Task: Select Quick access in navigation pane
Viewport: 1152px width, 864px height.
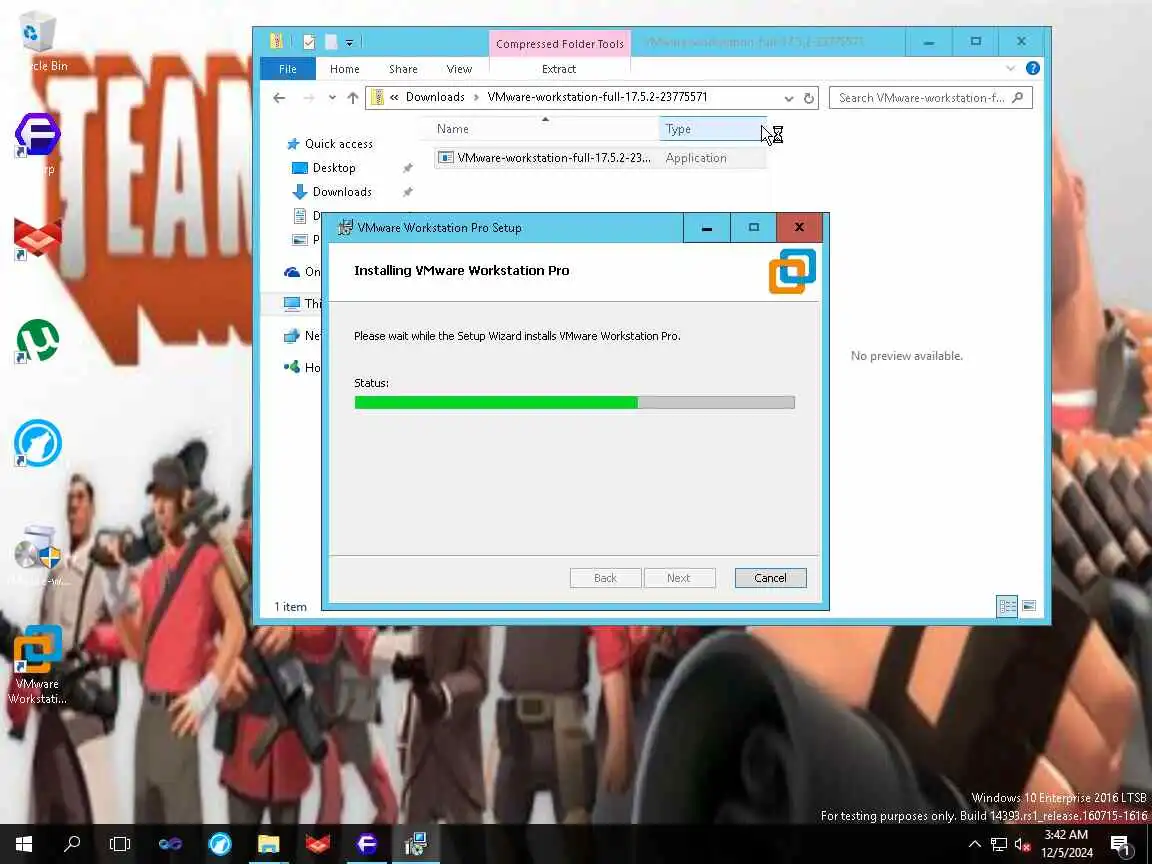Action: tap(339, 144)
